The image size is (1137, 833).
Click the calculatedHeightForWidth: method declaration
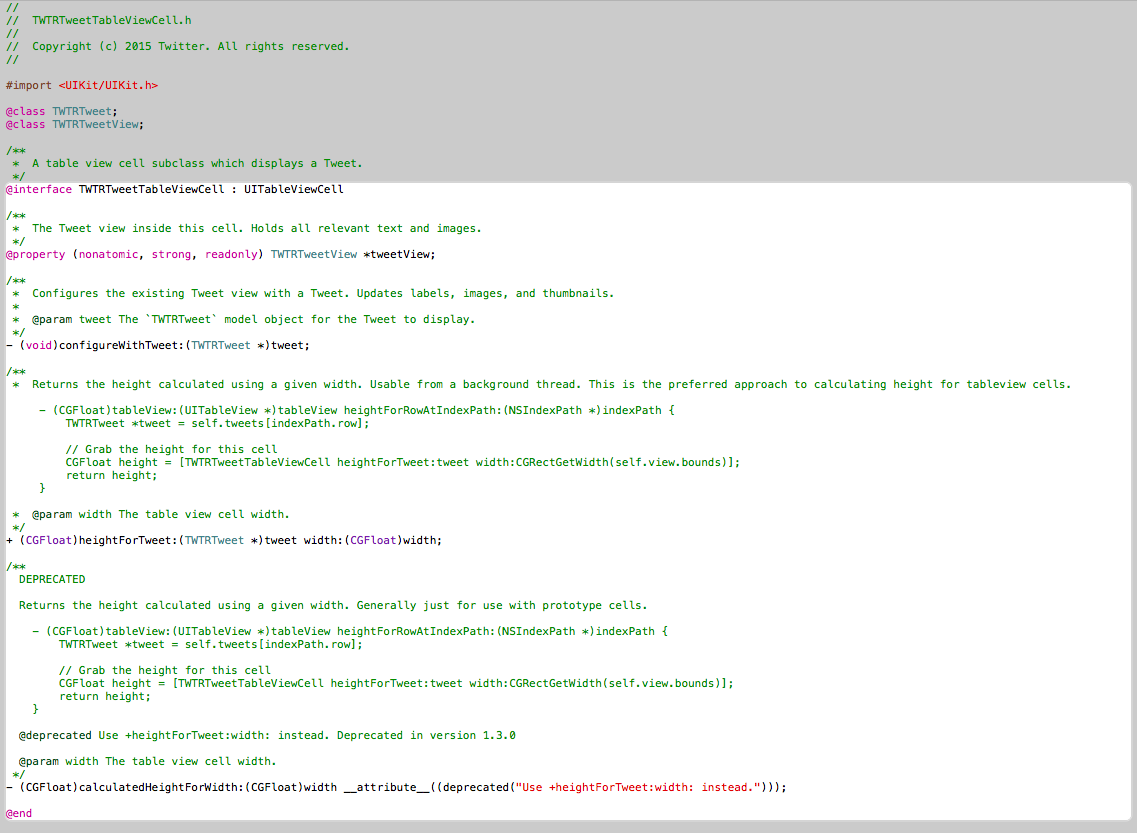(x=396, y=787)
